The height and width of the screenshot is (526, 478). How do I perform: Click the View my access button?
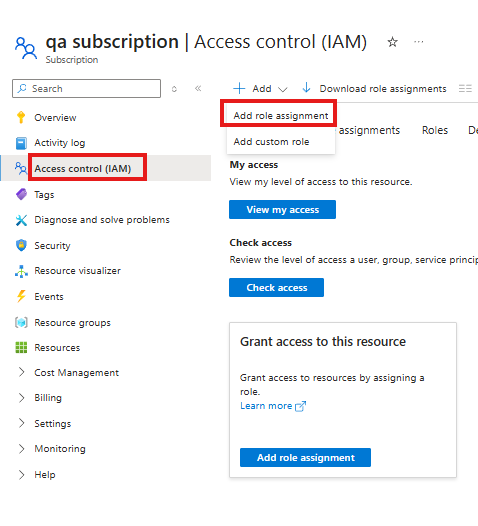pos(282,210)
